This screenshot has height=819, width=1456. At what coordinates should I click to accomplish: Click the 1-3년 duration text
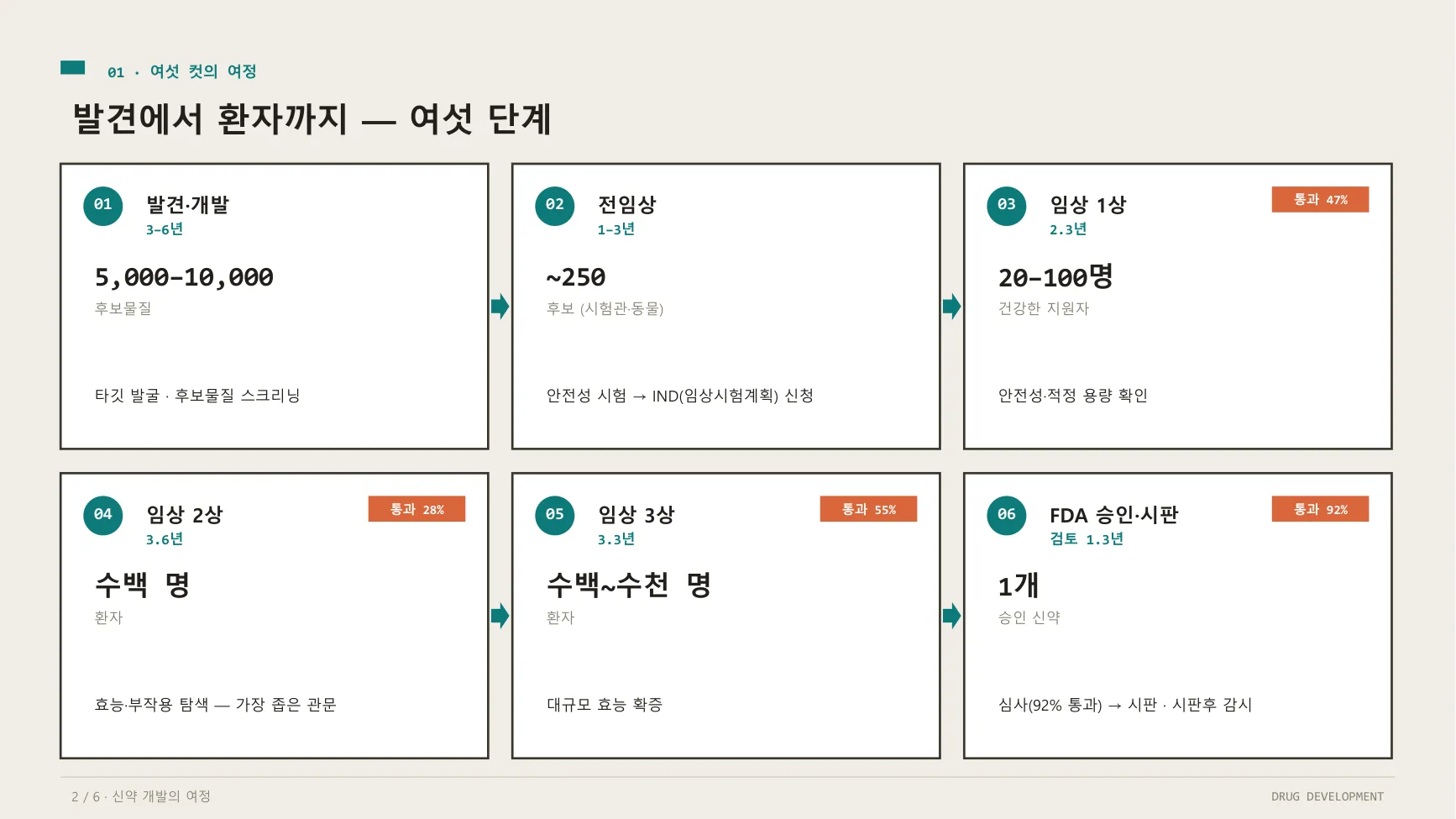click(x=616, y=229)
